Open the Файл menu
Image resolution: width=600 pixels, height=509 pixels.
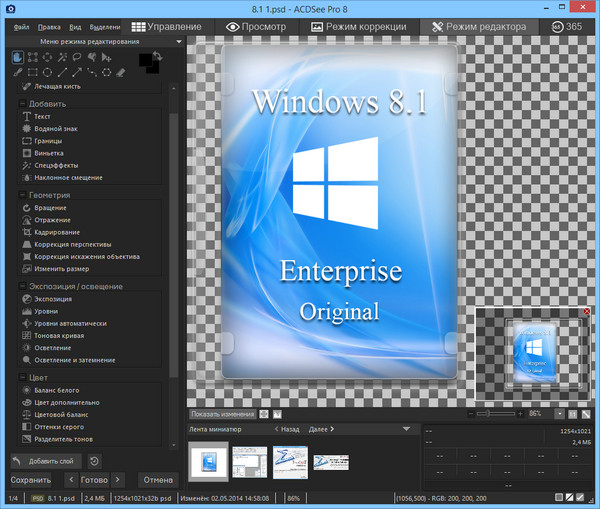[22, 27]
